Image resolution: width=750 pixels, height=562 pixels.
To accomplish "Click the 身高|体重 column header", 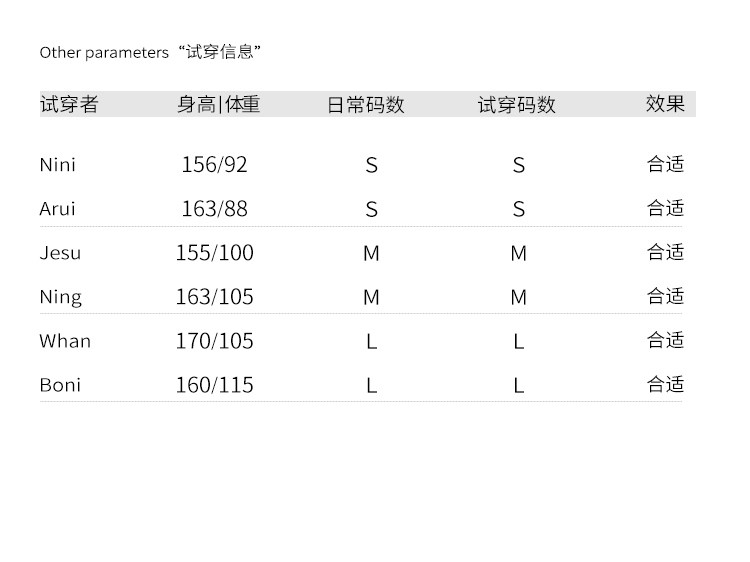I will [x=218, y=104].
